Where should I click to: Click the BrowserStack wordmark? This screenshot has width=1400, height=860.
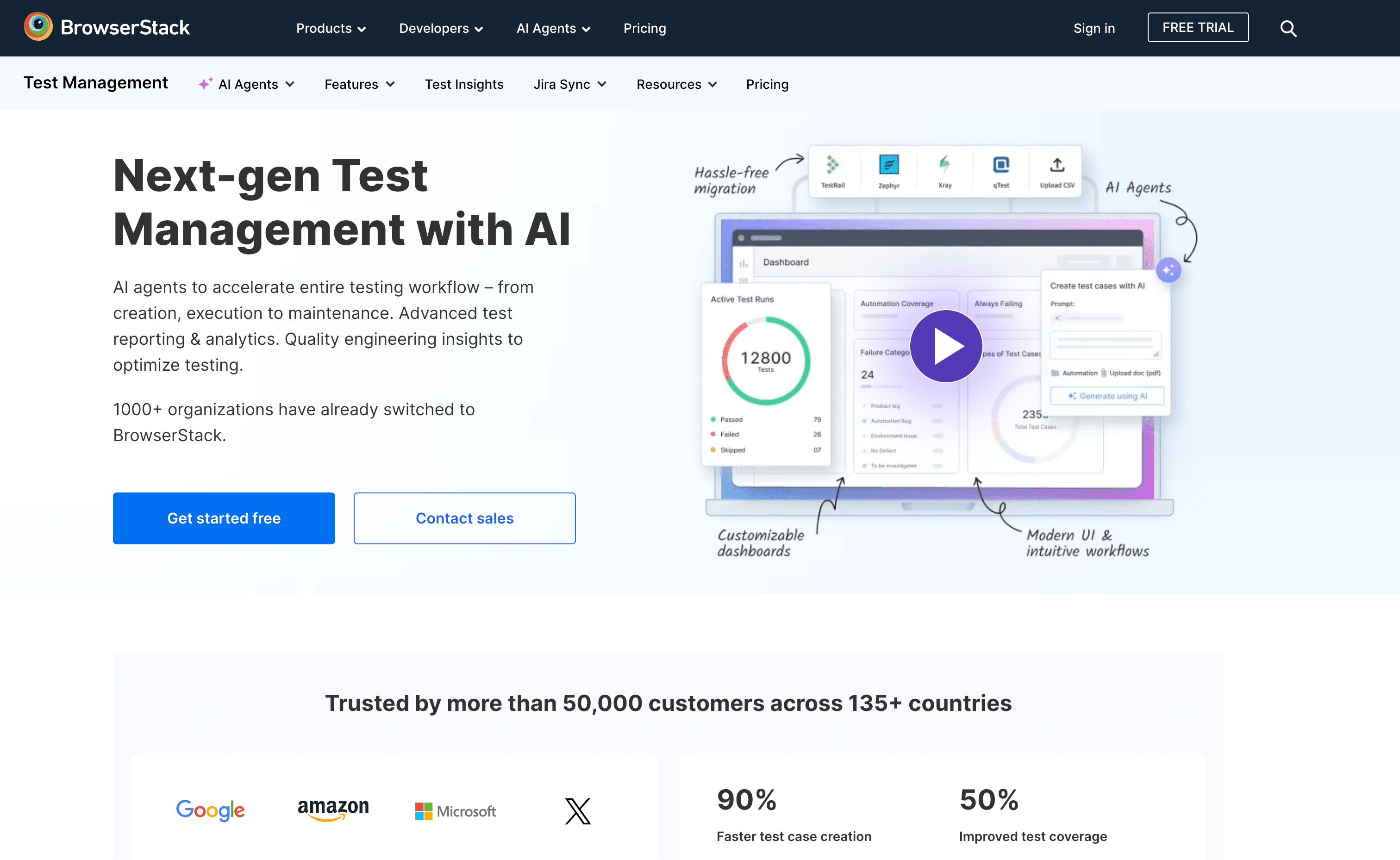tap(125, 27)
